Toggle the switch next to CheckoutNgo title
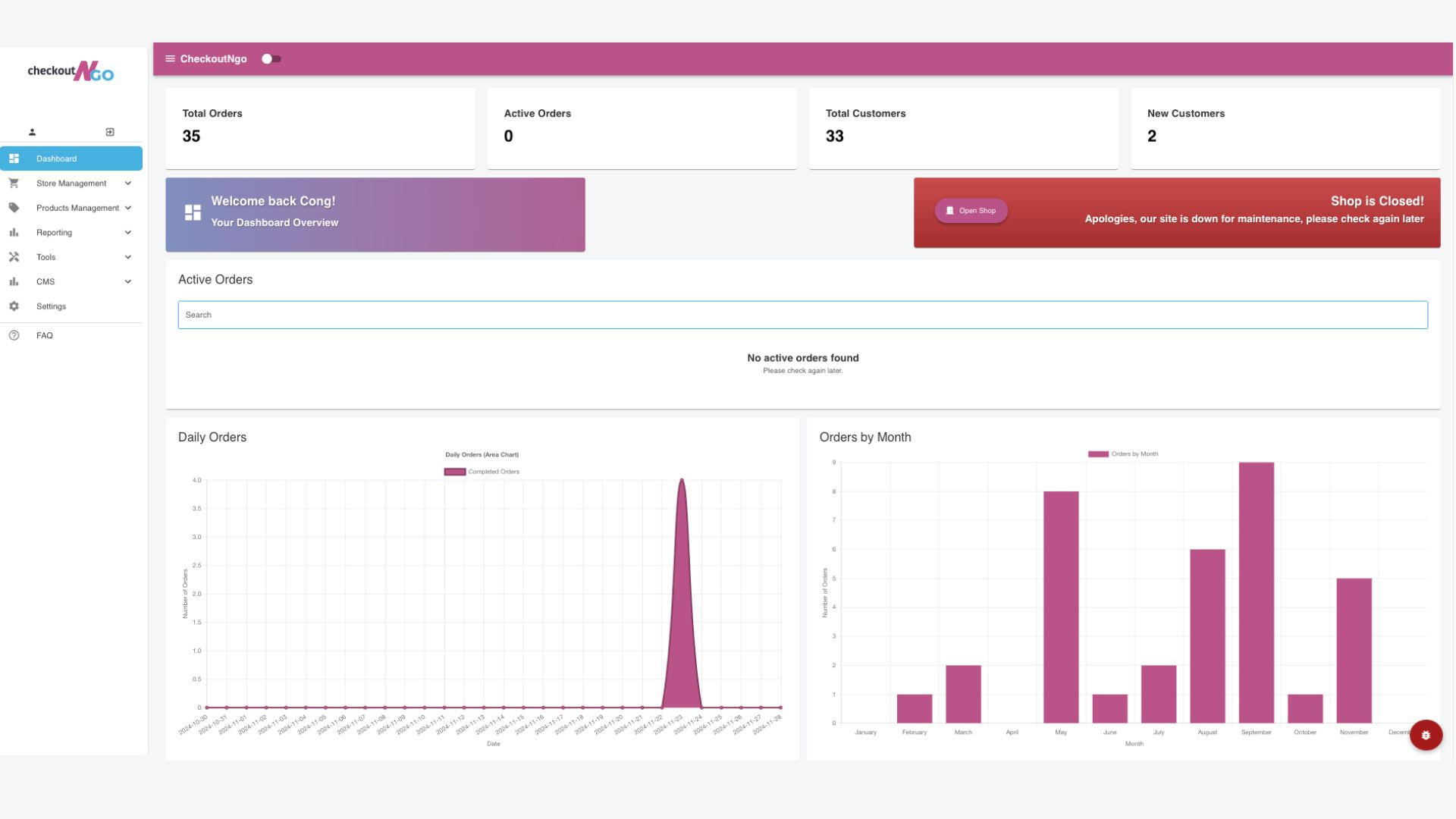Image resolution: width=1456 pixels, height=819 pixels. [x=271, y=59]
